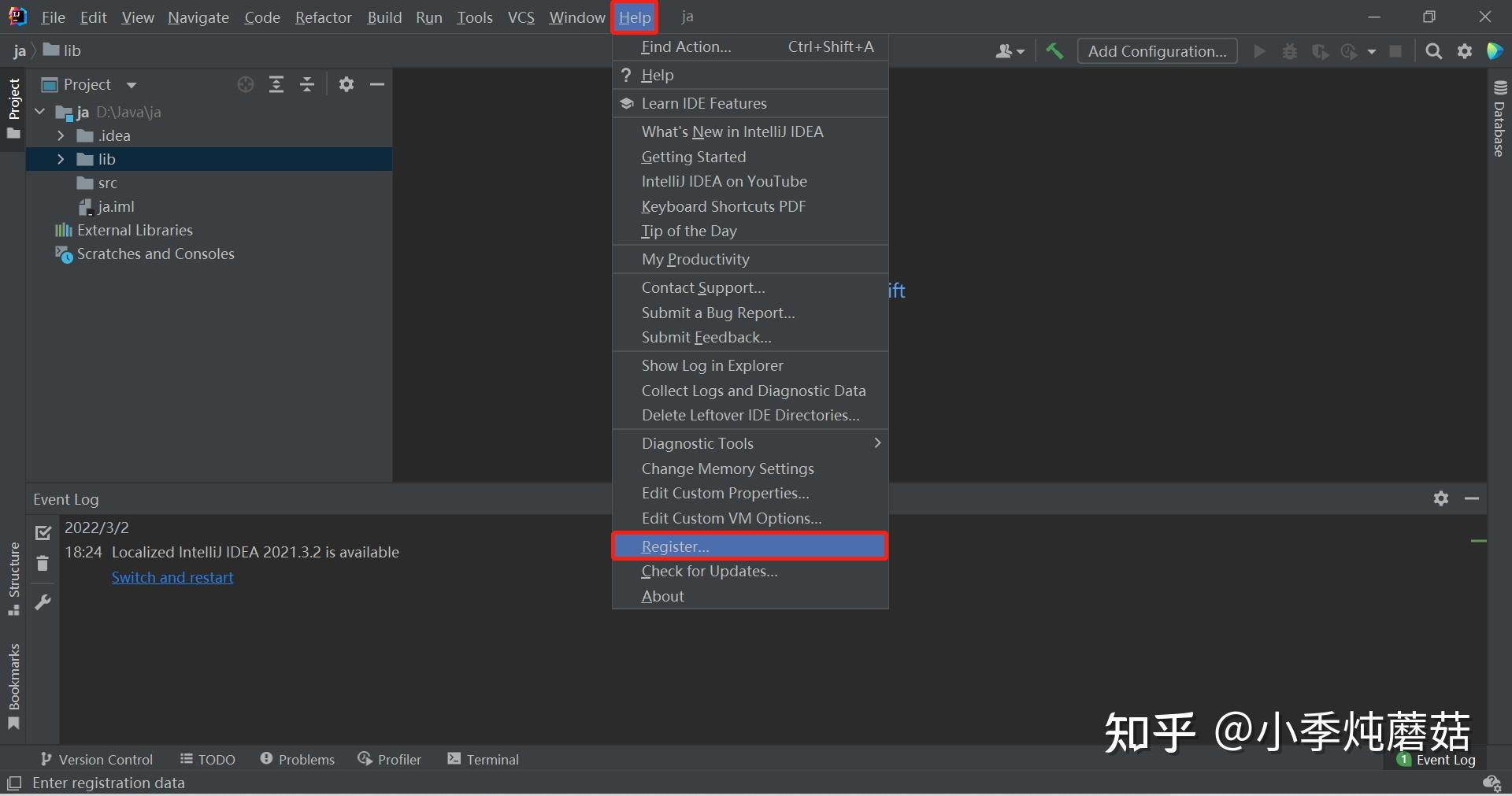Image resolution: width=1512 pixels, height=796 pixels.
Task: Open the Event Log status bar button
Action: (1436, 760)
